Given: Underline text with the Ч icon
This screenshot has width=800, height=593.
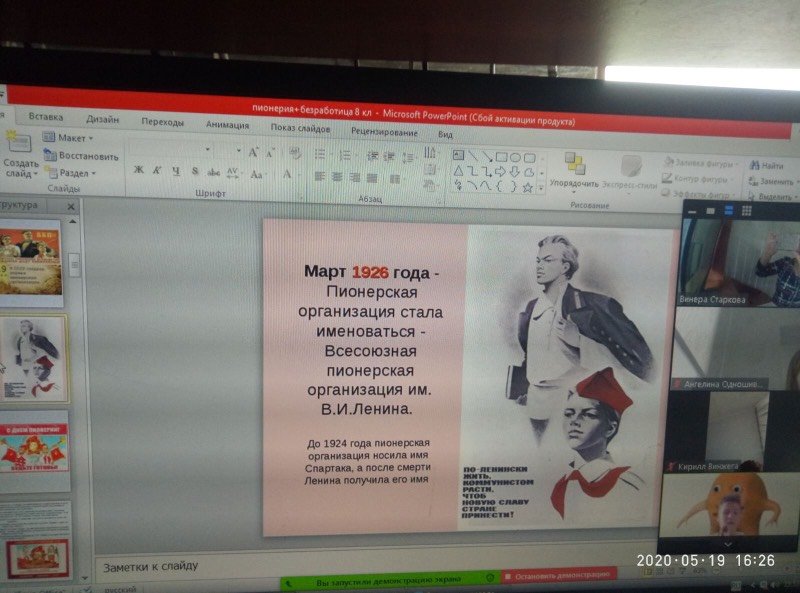Looking at the screenshot, I should [x=176, y=171].
